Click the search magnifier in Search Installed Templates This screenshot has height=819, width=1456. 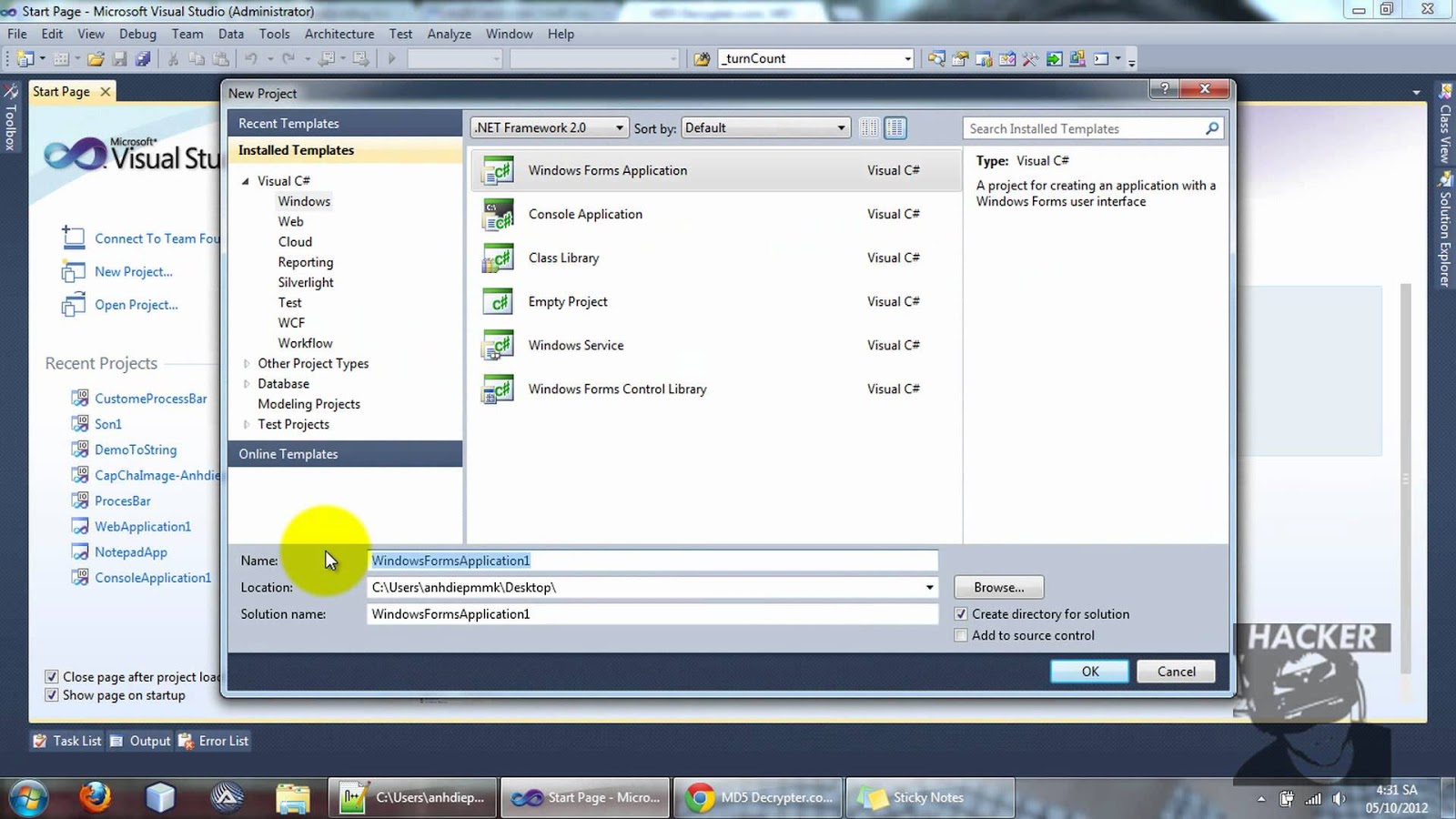[1211, 128]
